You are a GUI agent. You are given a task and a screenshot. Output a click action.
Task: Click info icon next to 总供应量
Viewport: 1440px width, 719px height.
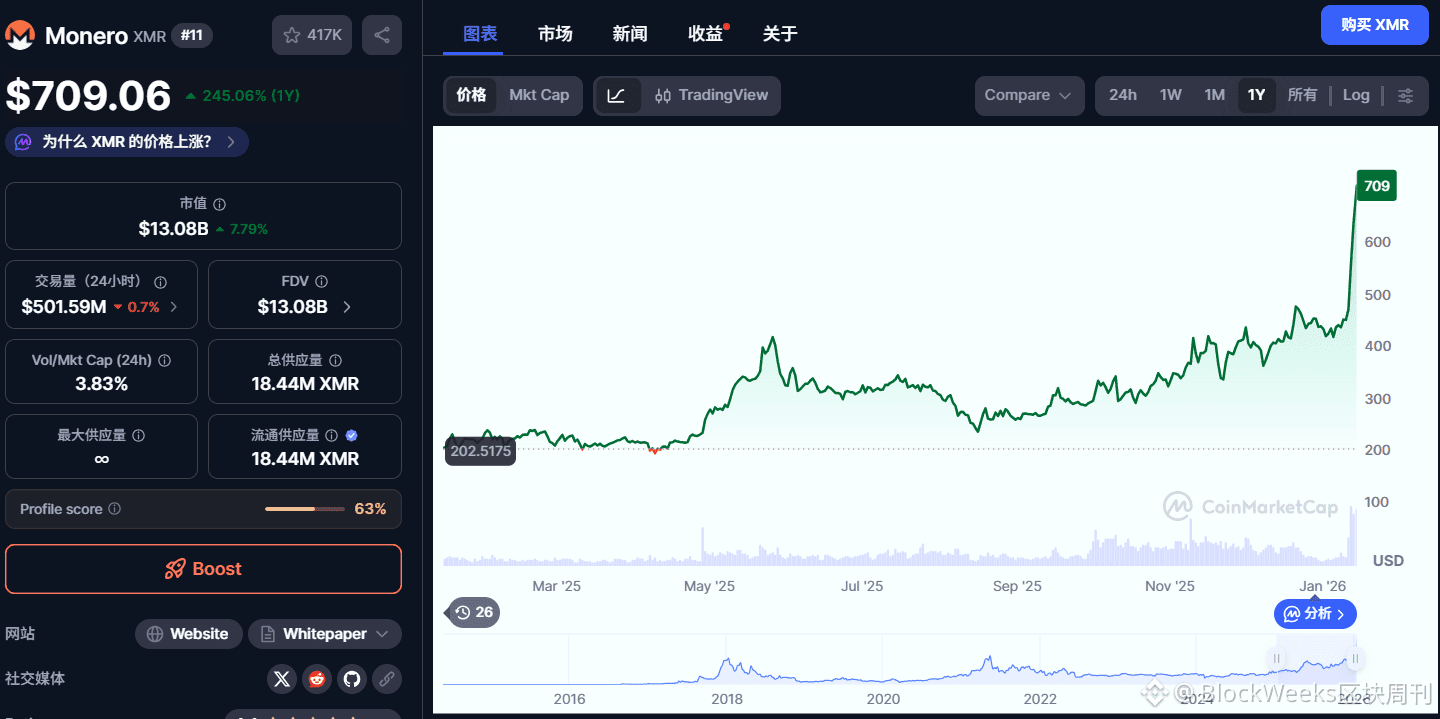pyautogui.click(x=335, y=360)
